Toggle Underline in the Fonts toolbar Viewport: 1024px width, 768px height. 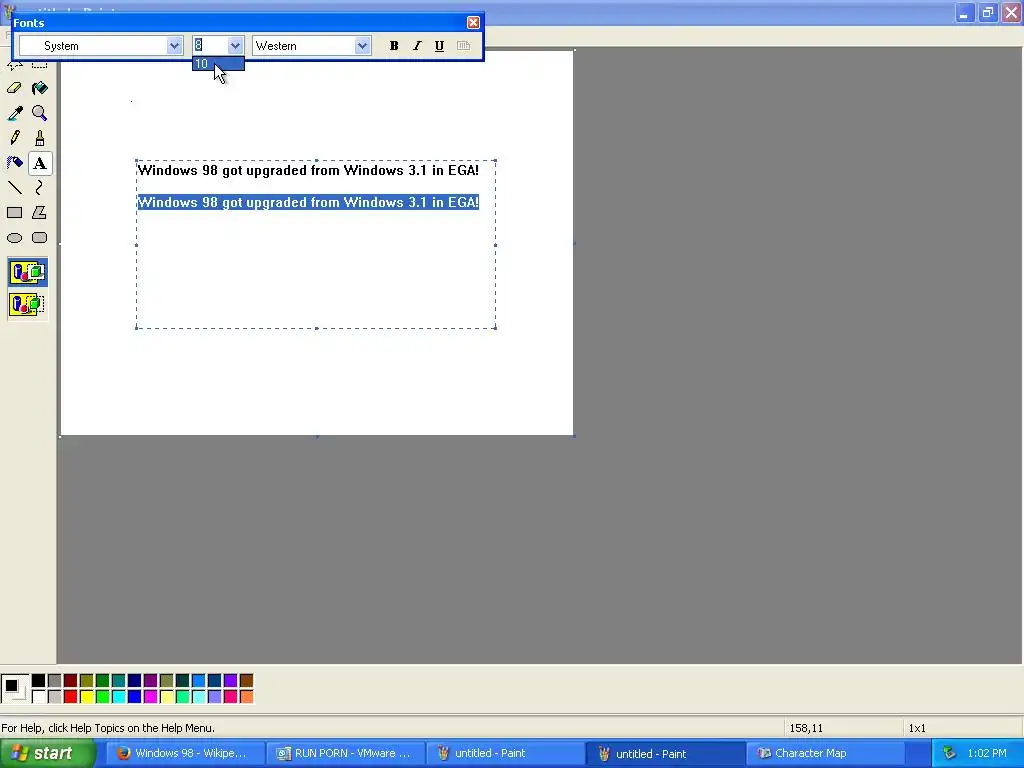pos(440,46)
